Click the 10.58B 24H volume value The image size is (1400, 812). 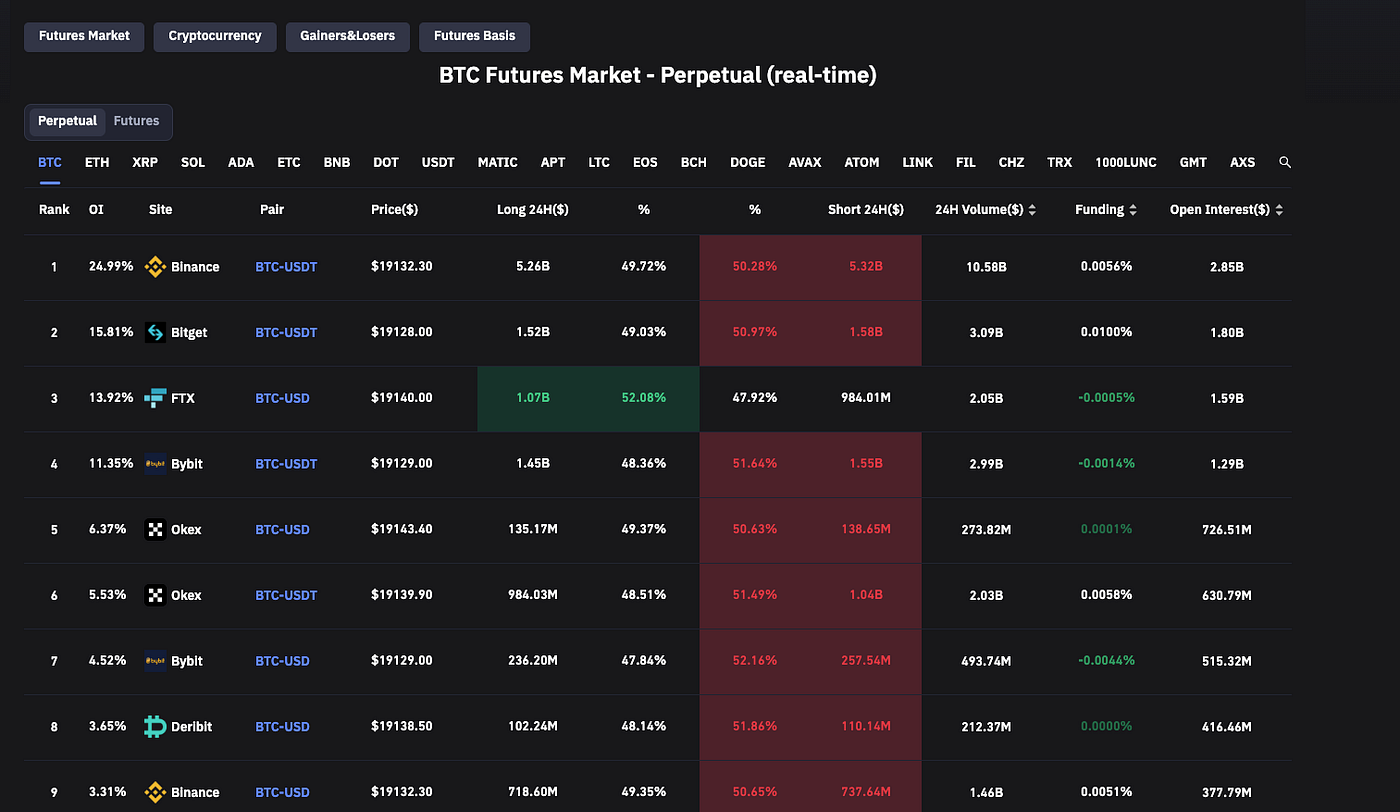tap(985, 267)
